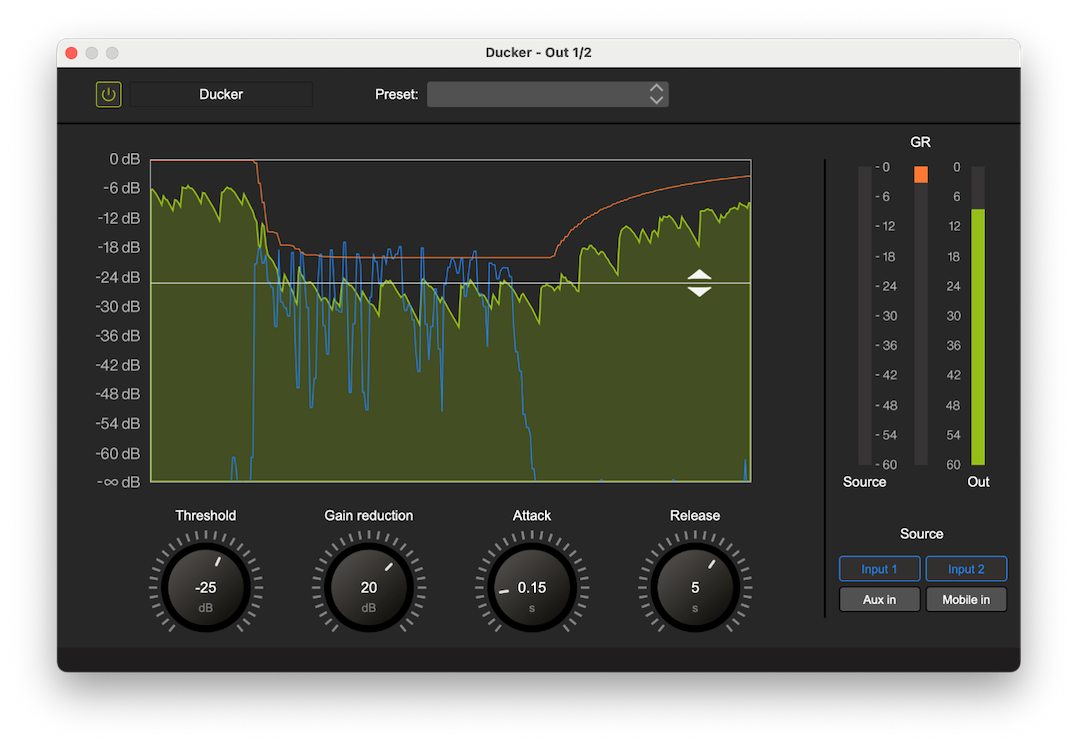The width and height of the screenshot is (1080, 750).
Task: Click the Attack knob
Action: tap(531, 585)
